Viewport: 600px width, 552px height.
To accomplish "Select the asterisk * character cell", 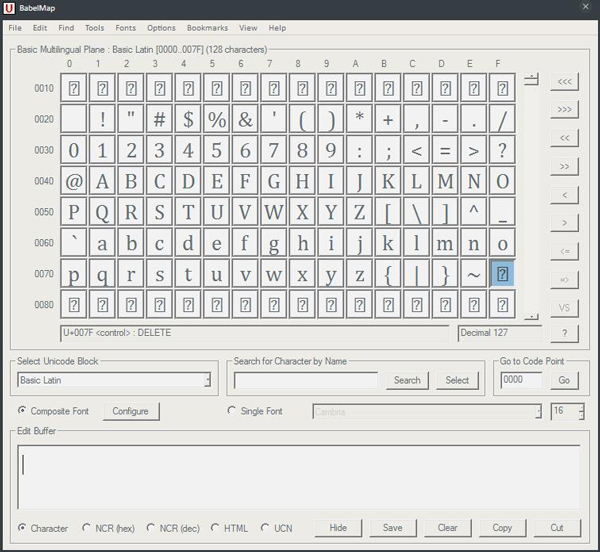I will point(359,119).
